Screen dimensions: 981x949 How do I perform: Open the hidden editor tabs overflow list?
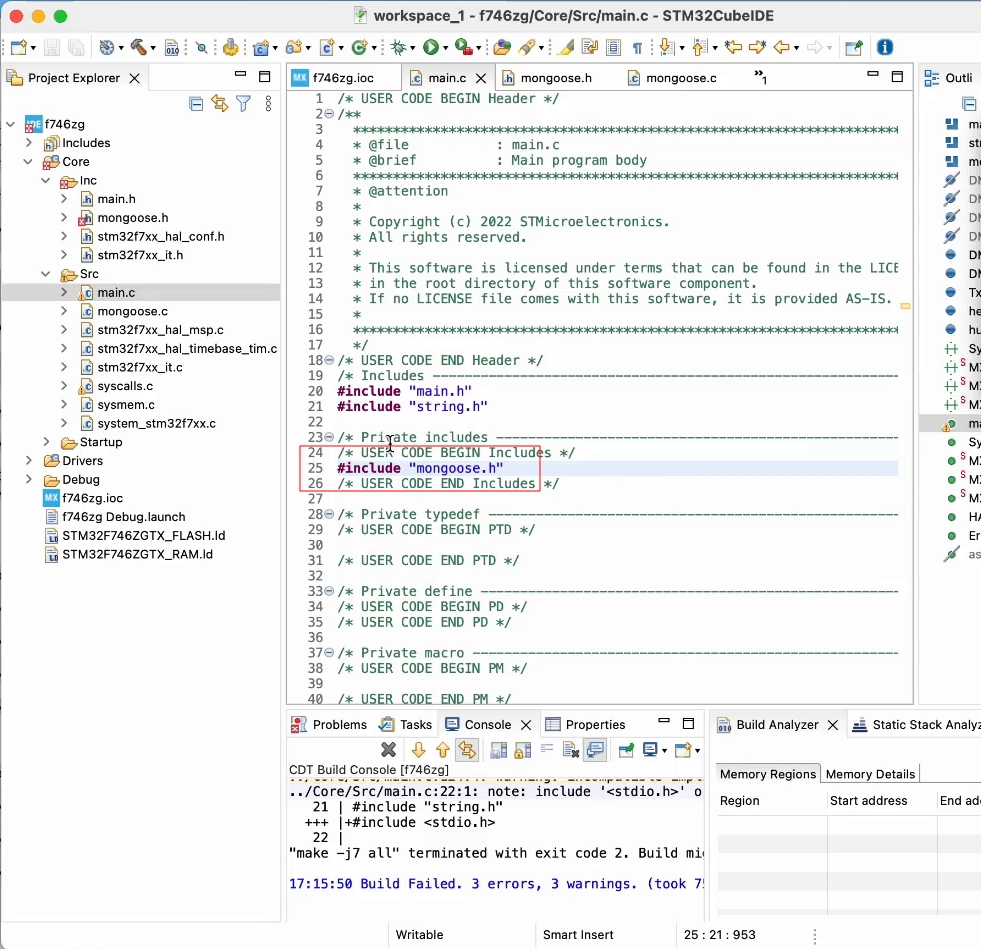[x=760, y=77]
